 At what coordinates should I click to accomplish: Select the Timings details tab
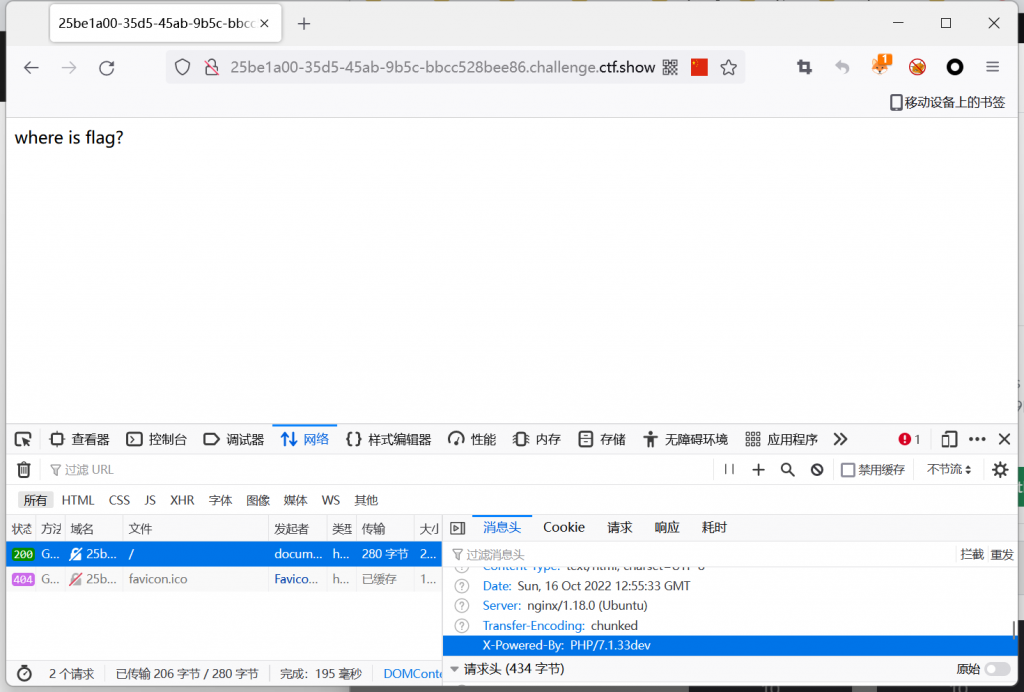(x=714, y=527)
